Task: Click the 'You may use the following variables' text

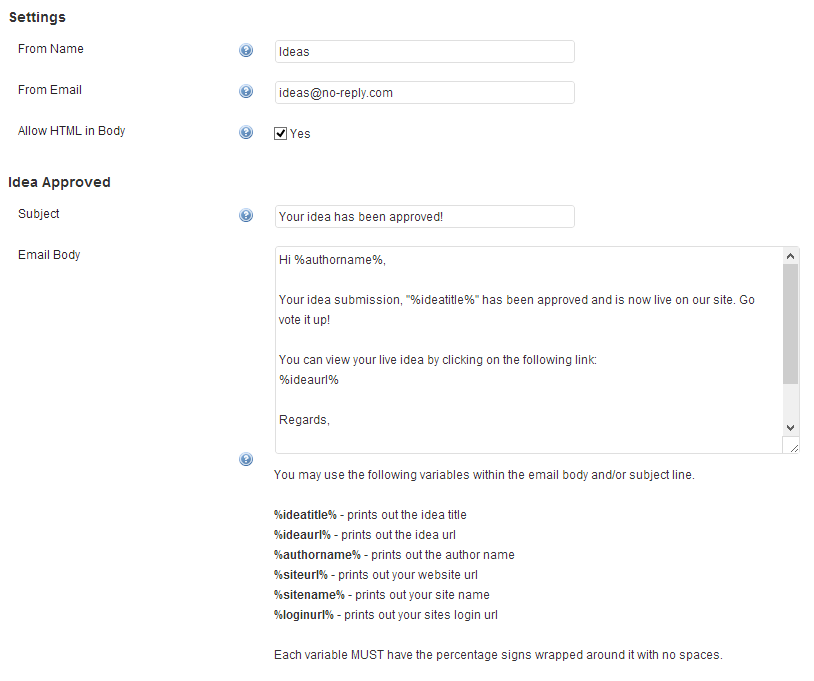Action: point(484,475)
